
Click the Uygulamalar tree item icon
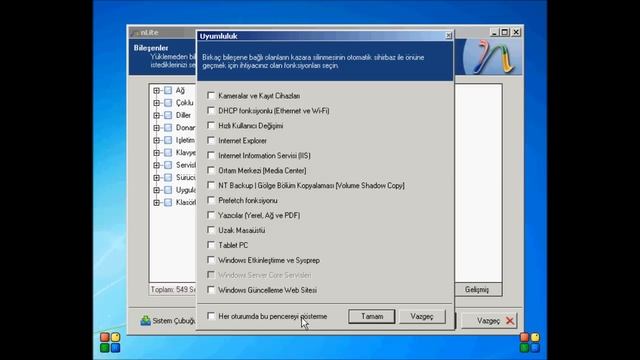[168, 190]
